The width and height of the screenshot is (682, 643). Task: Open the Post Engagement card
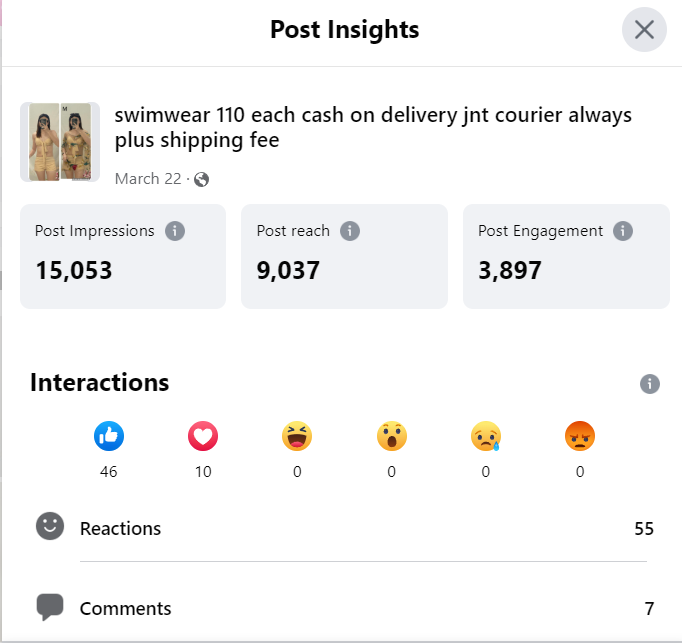coord(566,256)
